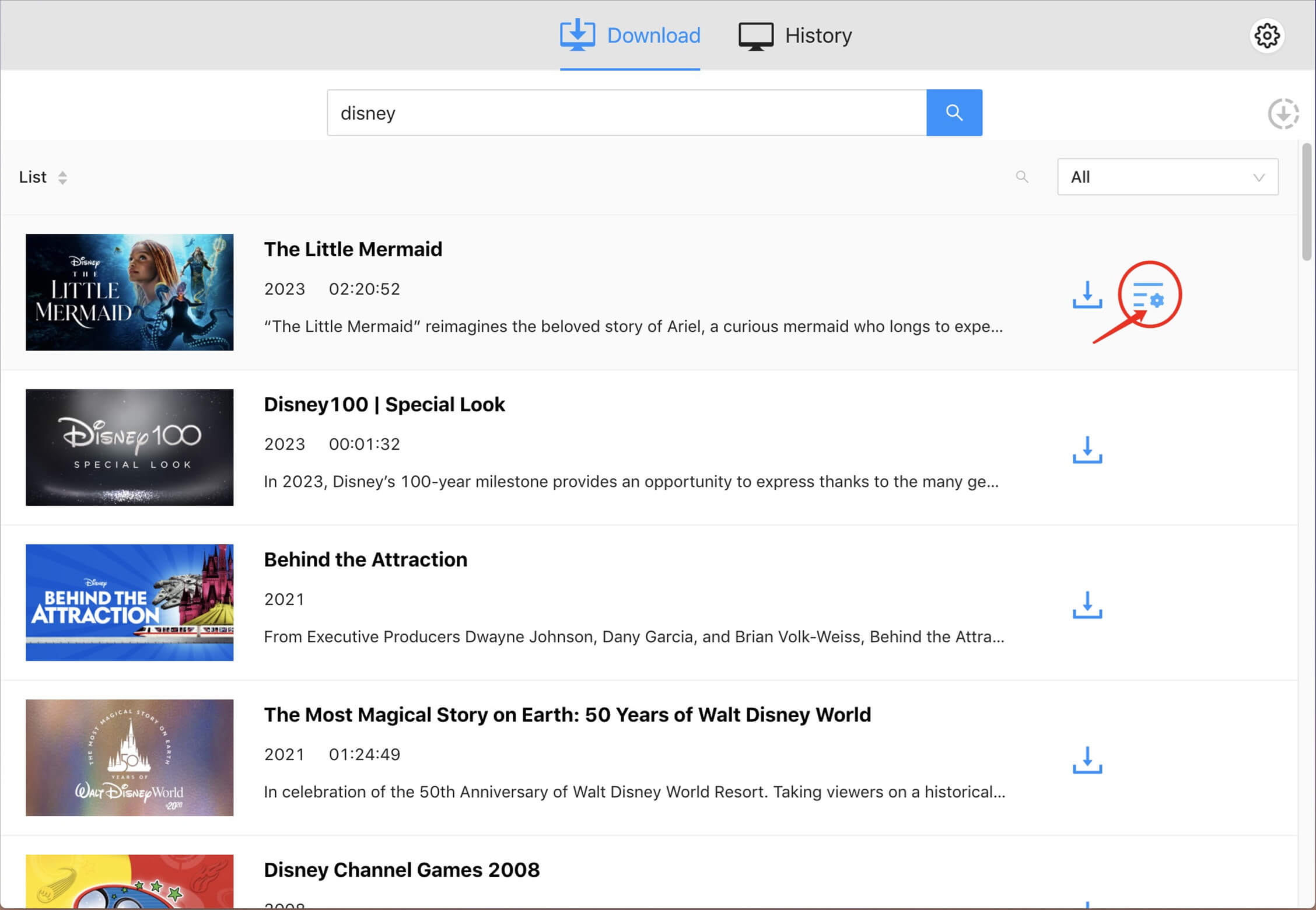1316x910 pixels.
Task: Click the duration 01:24:49
Action: [x=365, y=754]
